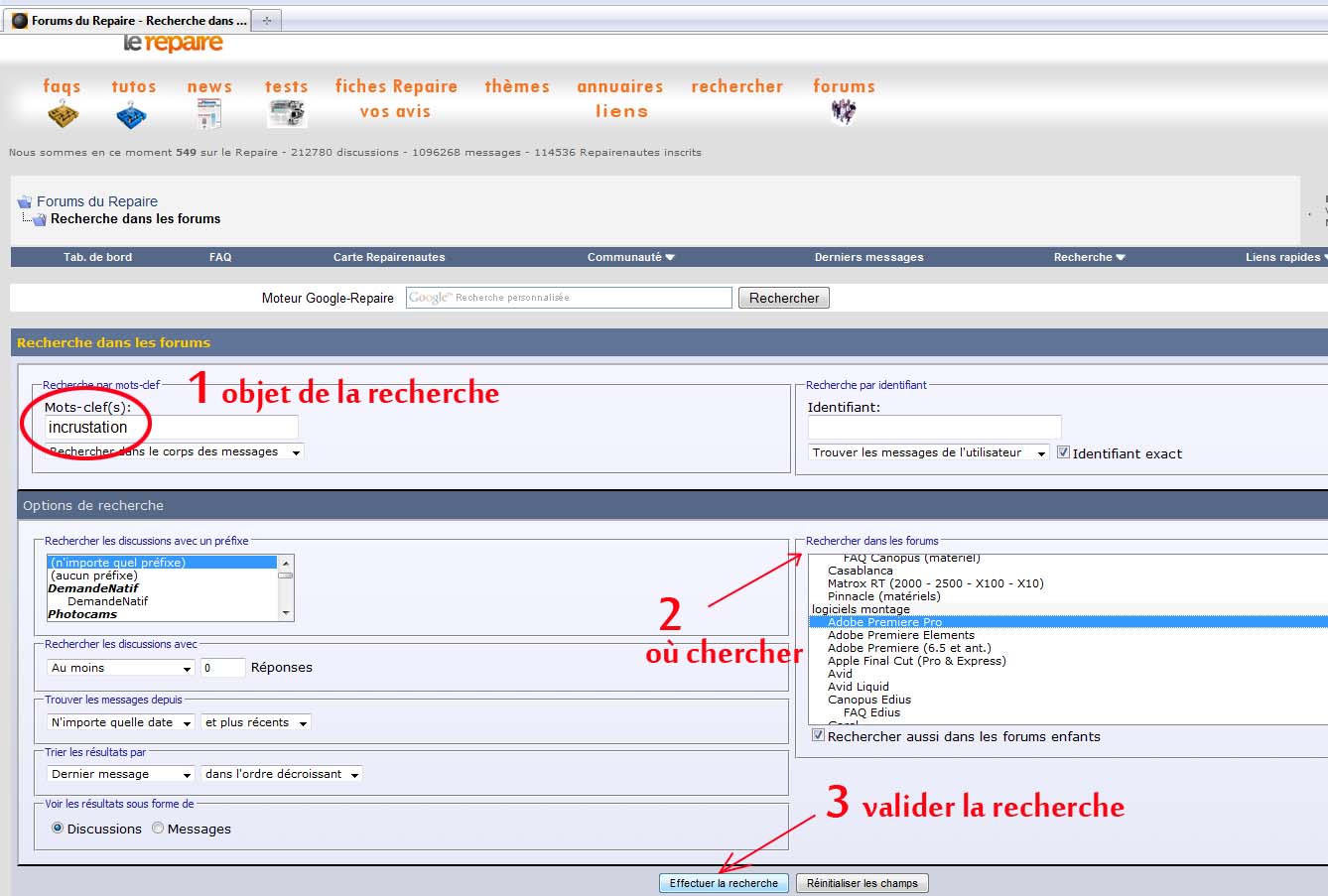
Task: Open fiches Repaire vos avis
Action: (396, 98)
